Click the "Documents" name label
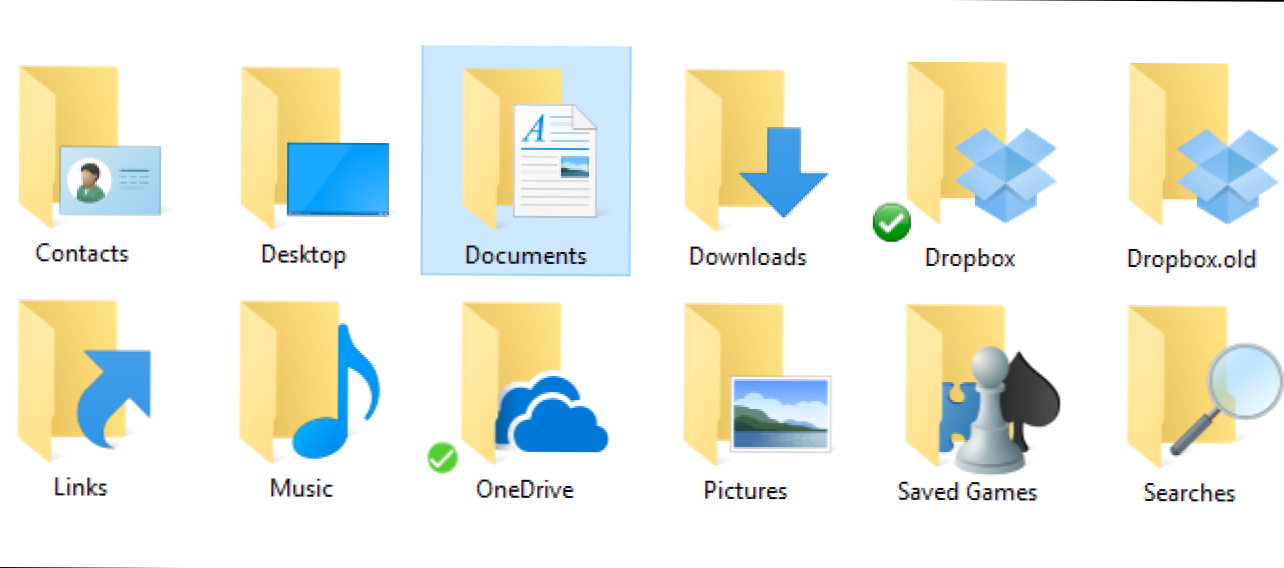The image size is (1284, 568). [526, 255]
